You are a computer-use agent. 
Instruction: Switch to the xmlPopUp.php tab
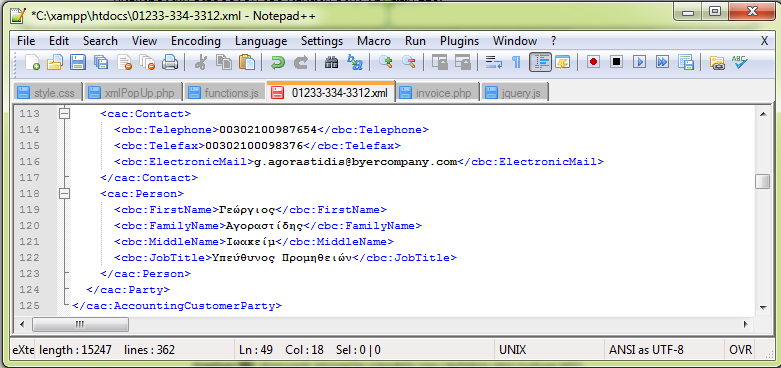pos(133,93)
